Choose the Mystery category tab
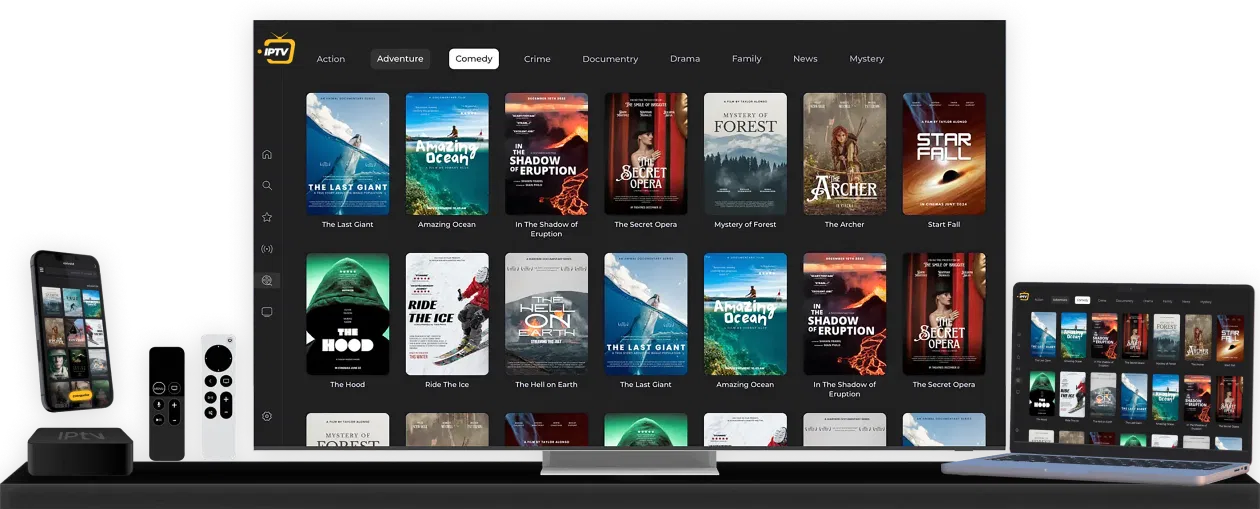 click(866, 59)
